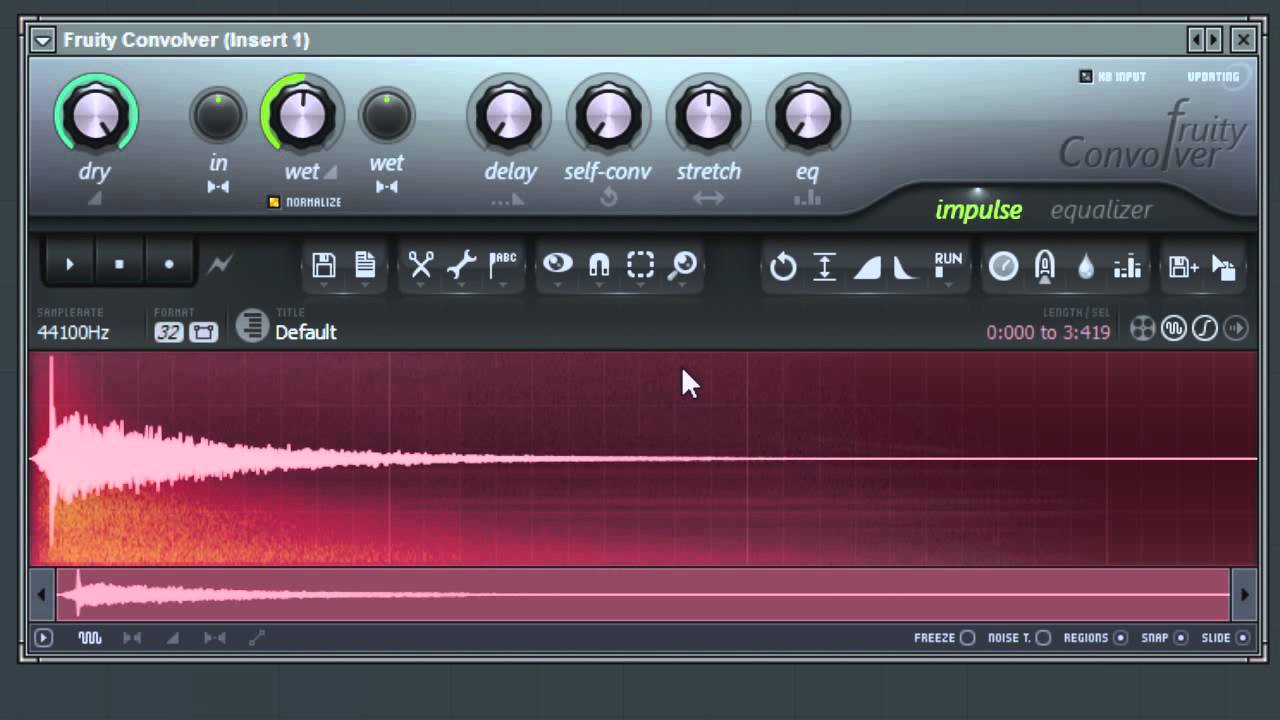Click the self-conv knob

(608, 115)
